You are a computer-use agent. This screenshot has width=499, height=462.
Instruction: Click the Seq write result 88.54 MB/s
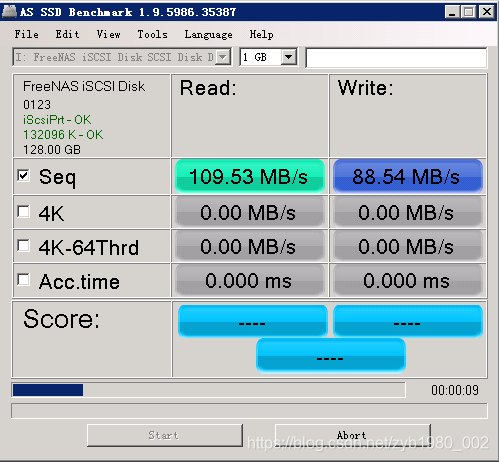[x=408, y=176]
